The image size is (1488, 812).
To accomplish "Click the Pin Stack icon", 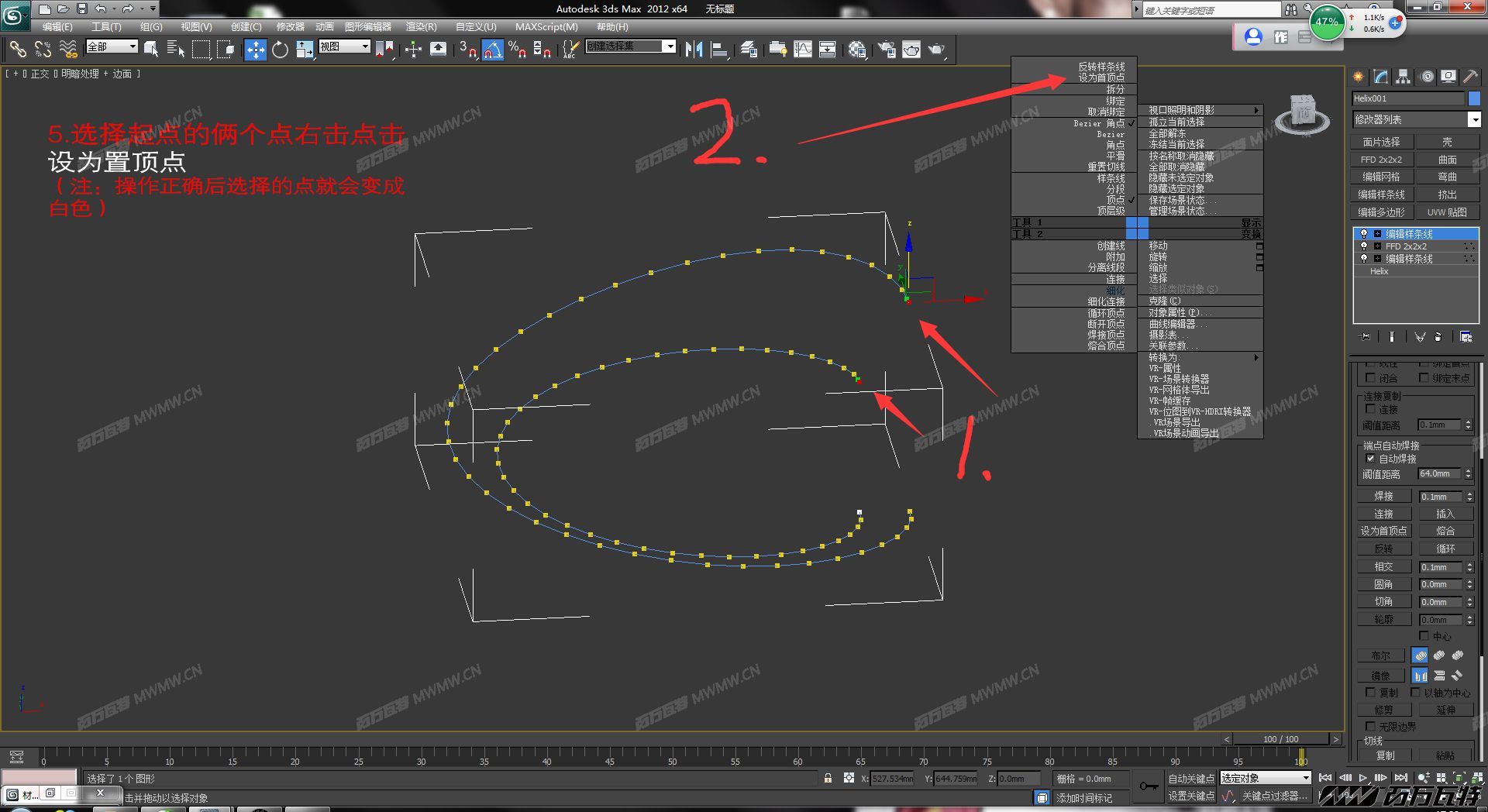I will 1366,337.
